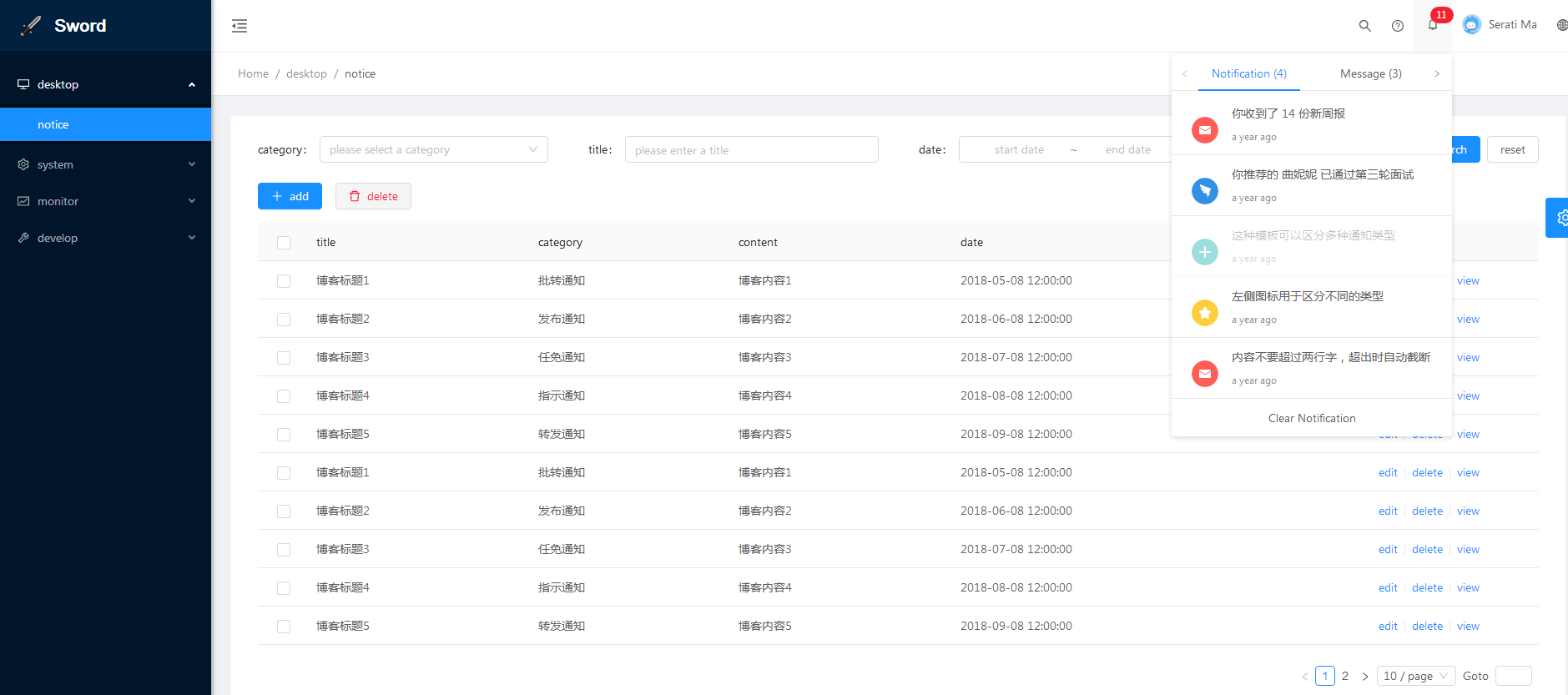1568x695 pixels.
Task: Click edit in second 博客标题2 row
Action: pyautogui.click(x=1388, y=511)
